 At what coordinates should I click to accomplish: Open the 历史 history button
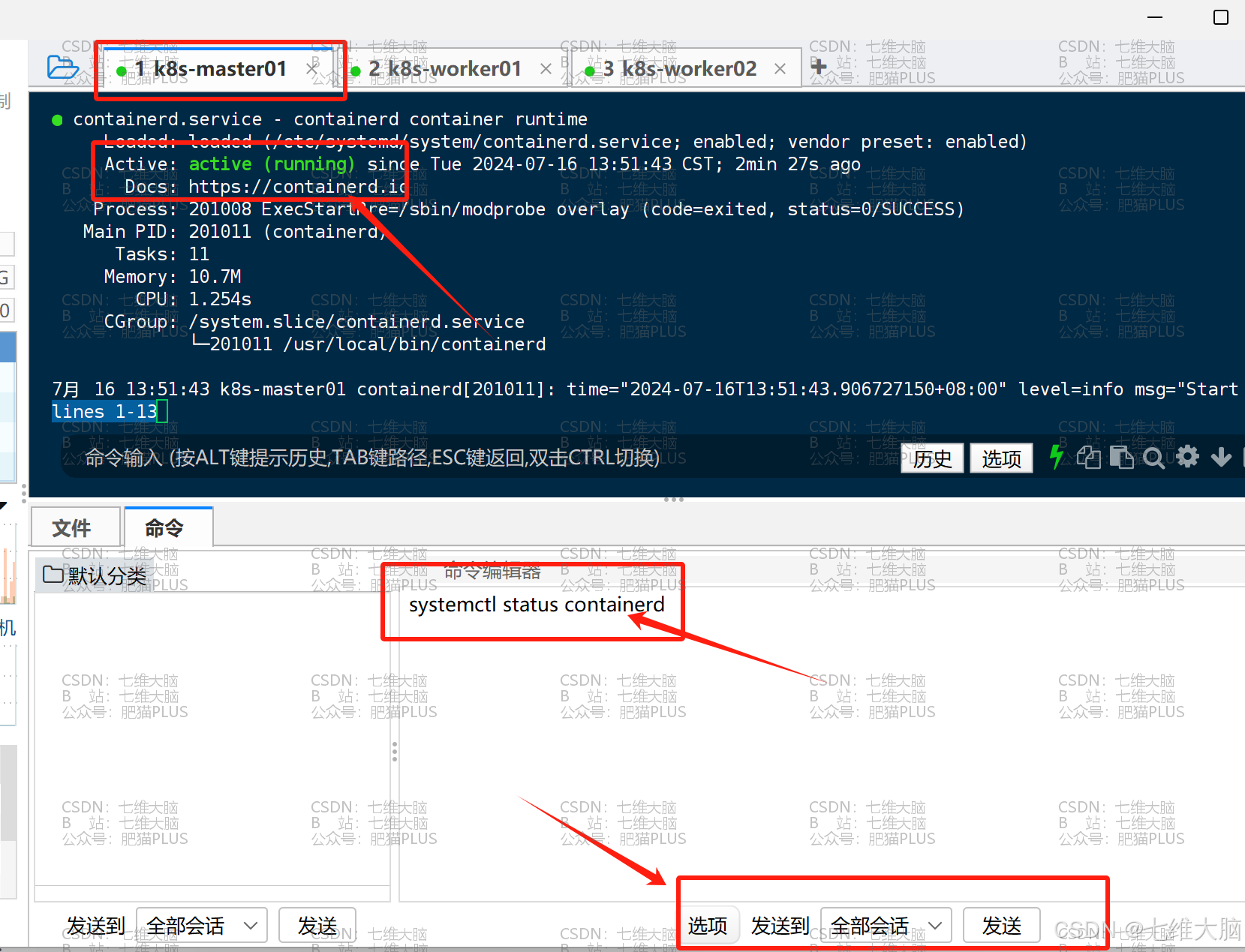click(x=932, y=458)
